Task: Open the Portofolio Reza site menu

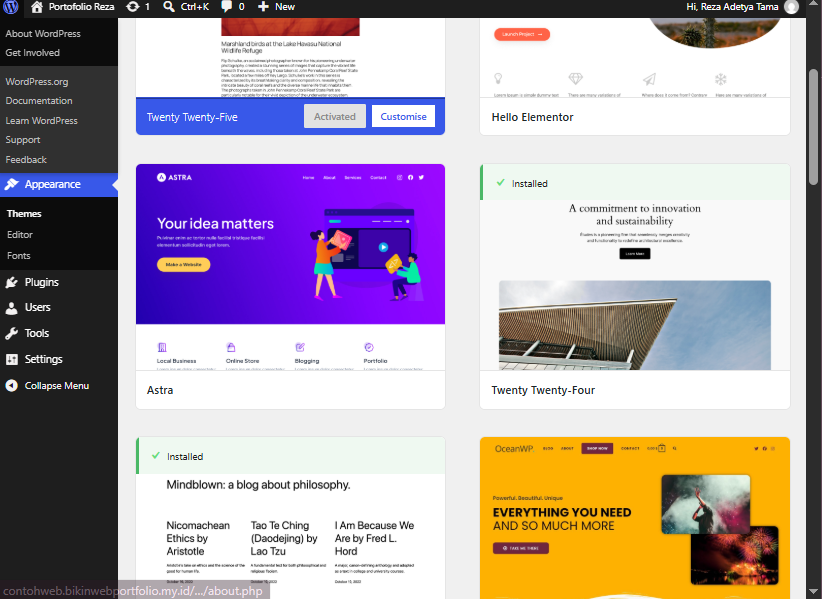Action: (x=73, y=7)
